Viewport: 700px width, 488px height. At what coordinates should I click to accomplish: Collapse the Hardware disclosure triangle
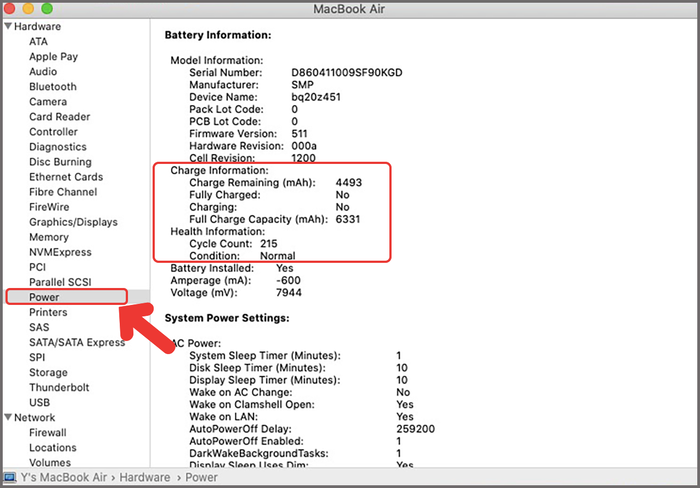(8, 26)
